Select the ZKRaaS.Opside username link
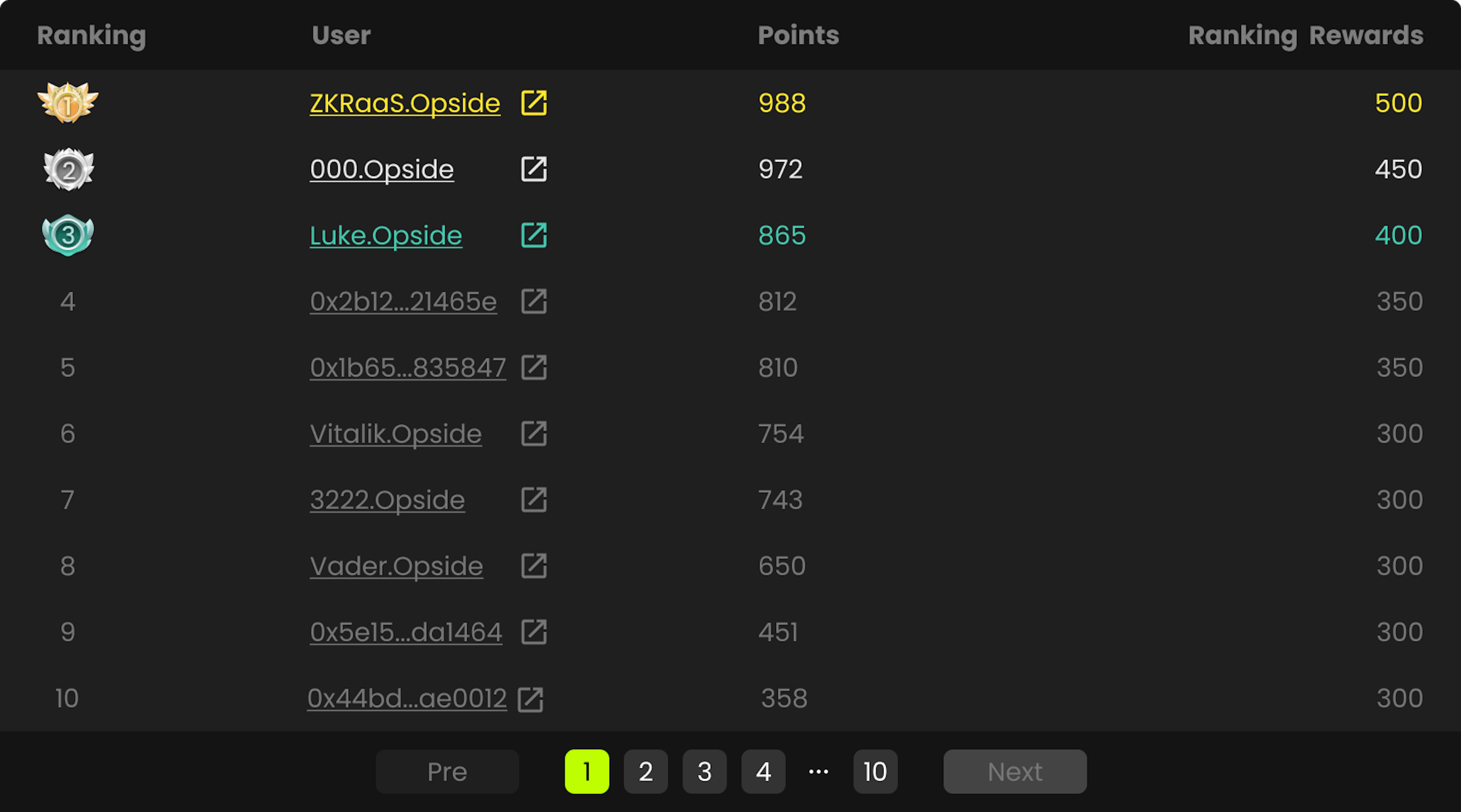The width and height of the screenshot is (1461, 812). click(x=405, y=101)
